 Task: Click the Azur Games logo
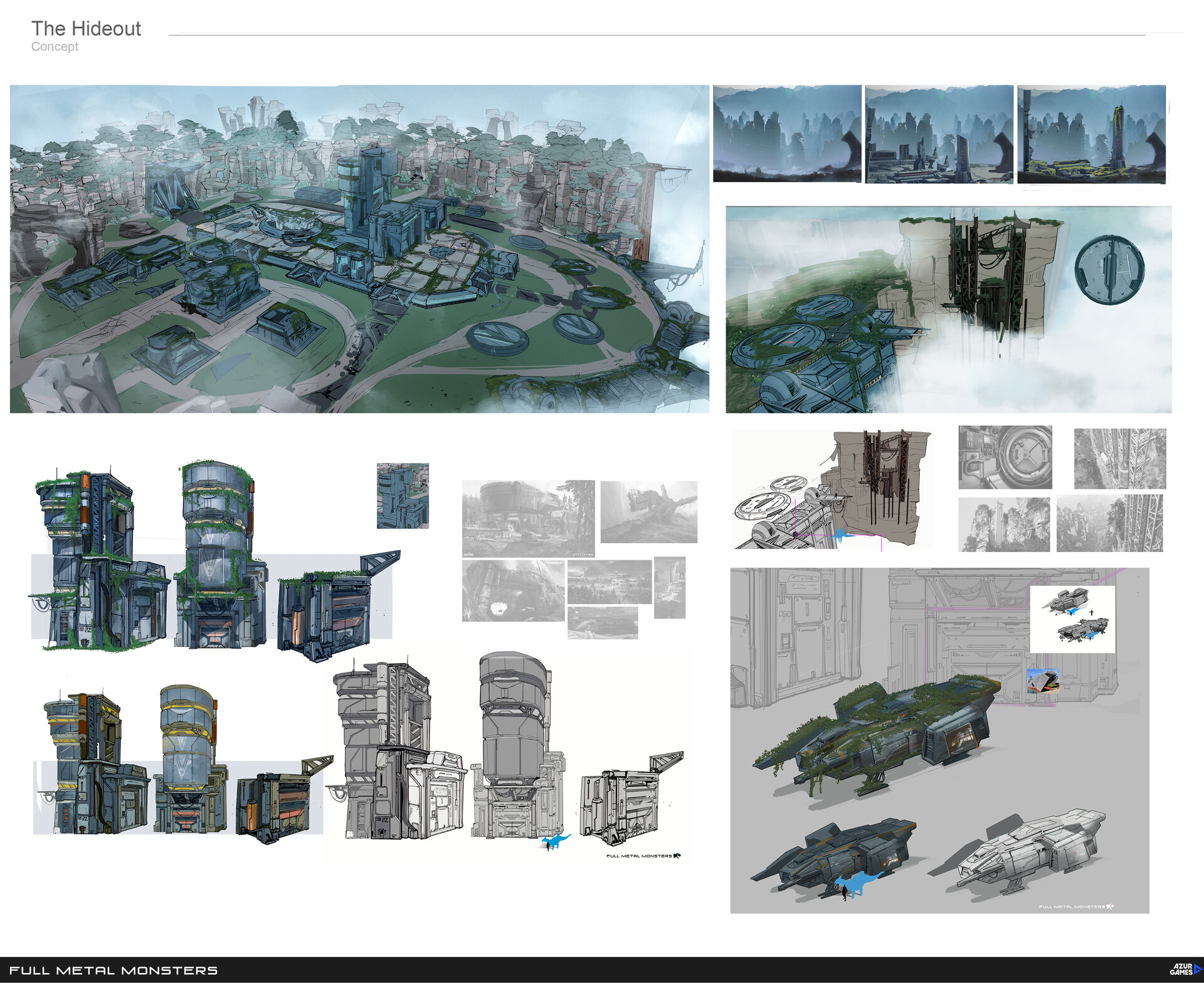coord(1184,969)
